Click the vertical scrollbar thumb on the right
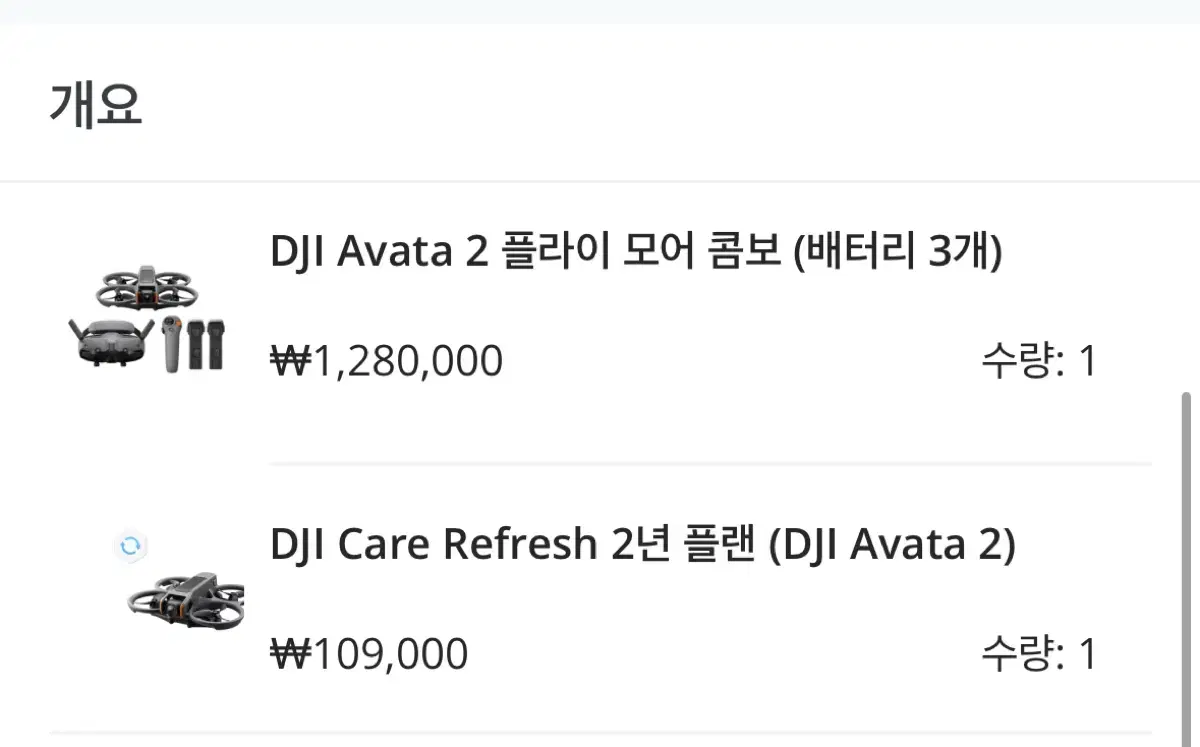The height and width of the screenshot is (747, 1200). click(1187, 560)
